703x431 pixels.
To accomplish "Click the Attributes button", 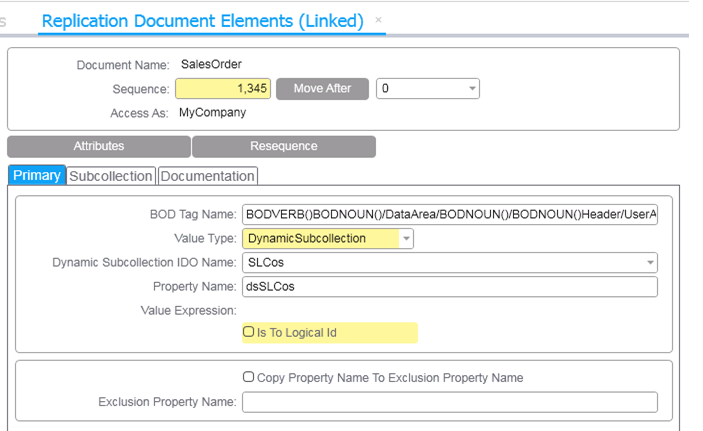I will 99,146.
